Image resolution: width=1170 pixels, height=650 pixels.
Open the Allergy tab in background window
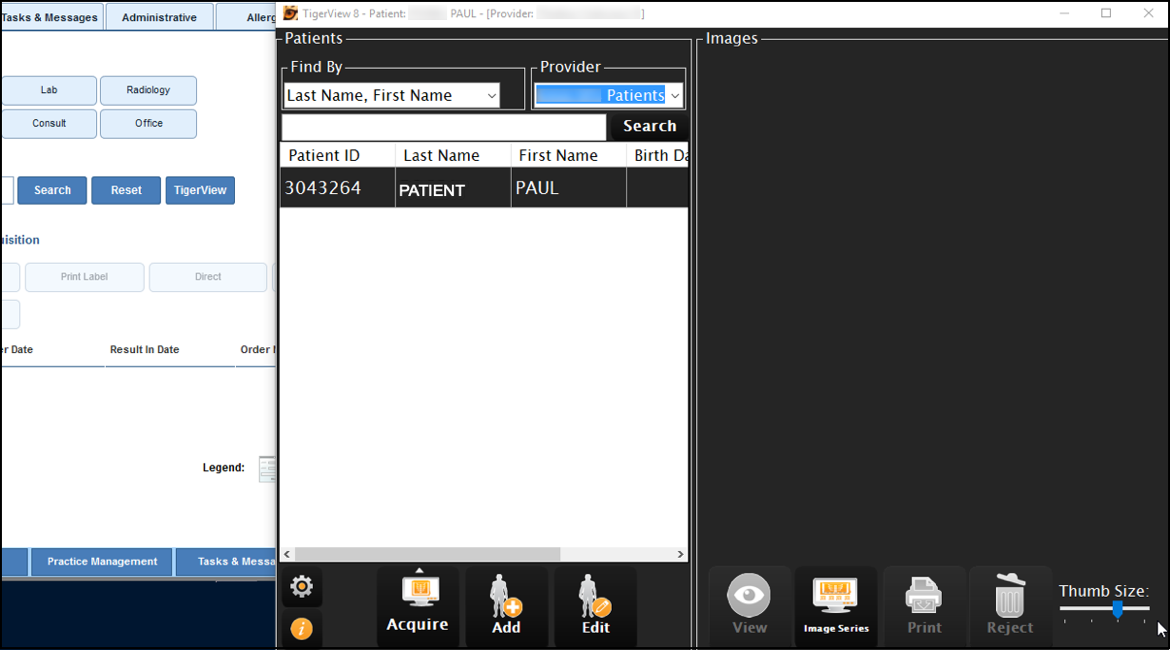coord(246,17)
